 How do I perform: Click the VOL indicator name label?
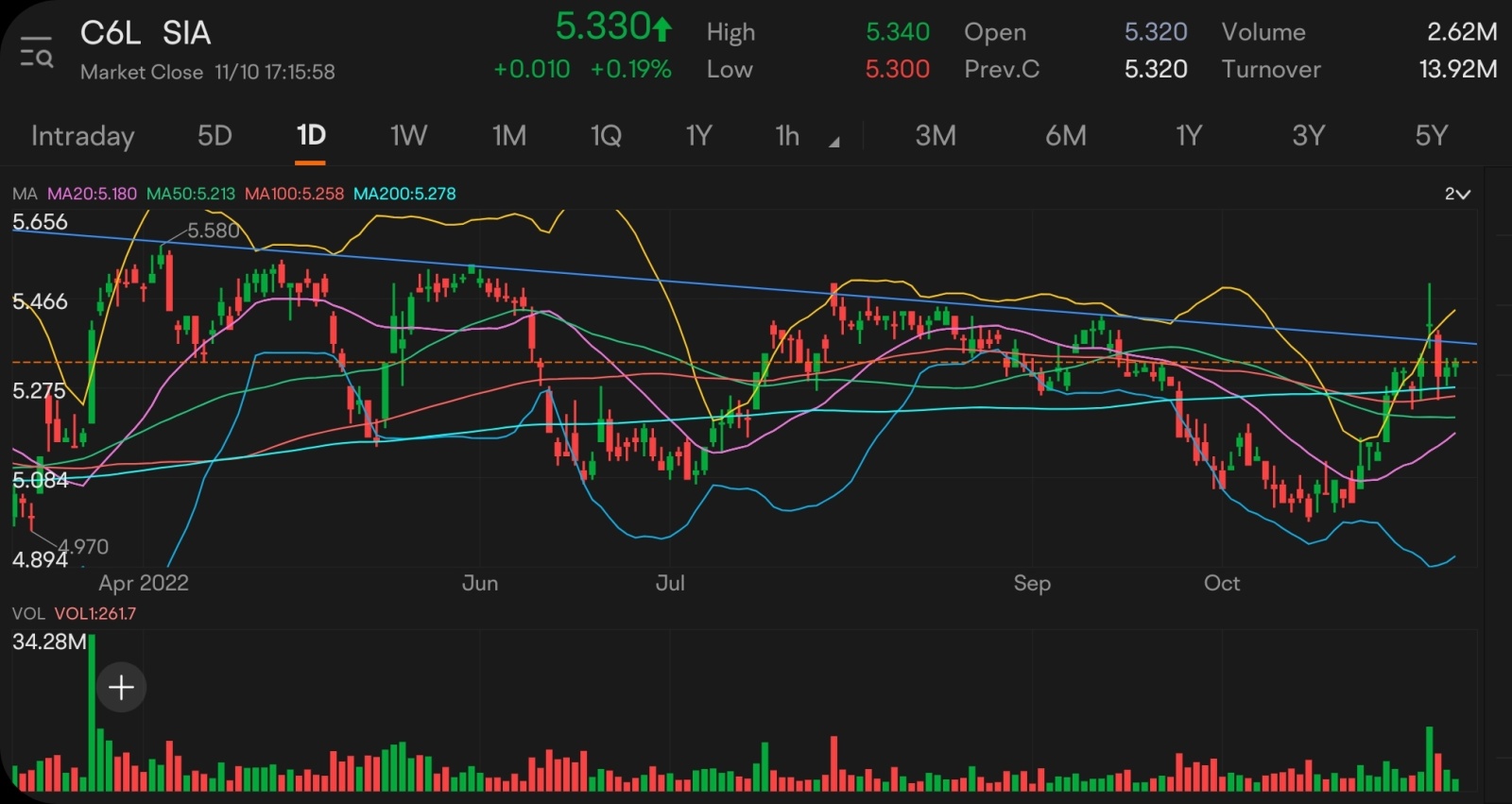click(x=28, y=613)
